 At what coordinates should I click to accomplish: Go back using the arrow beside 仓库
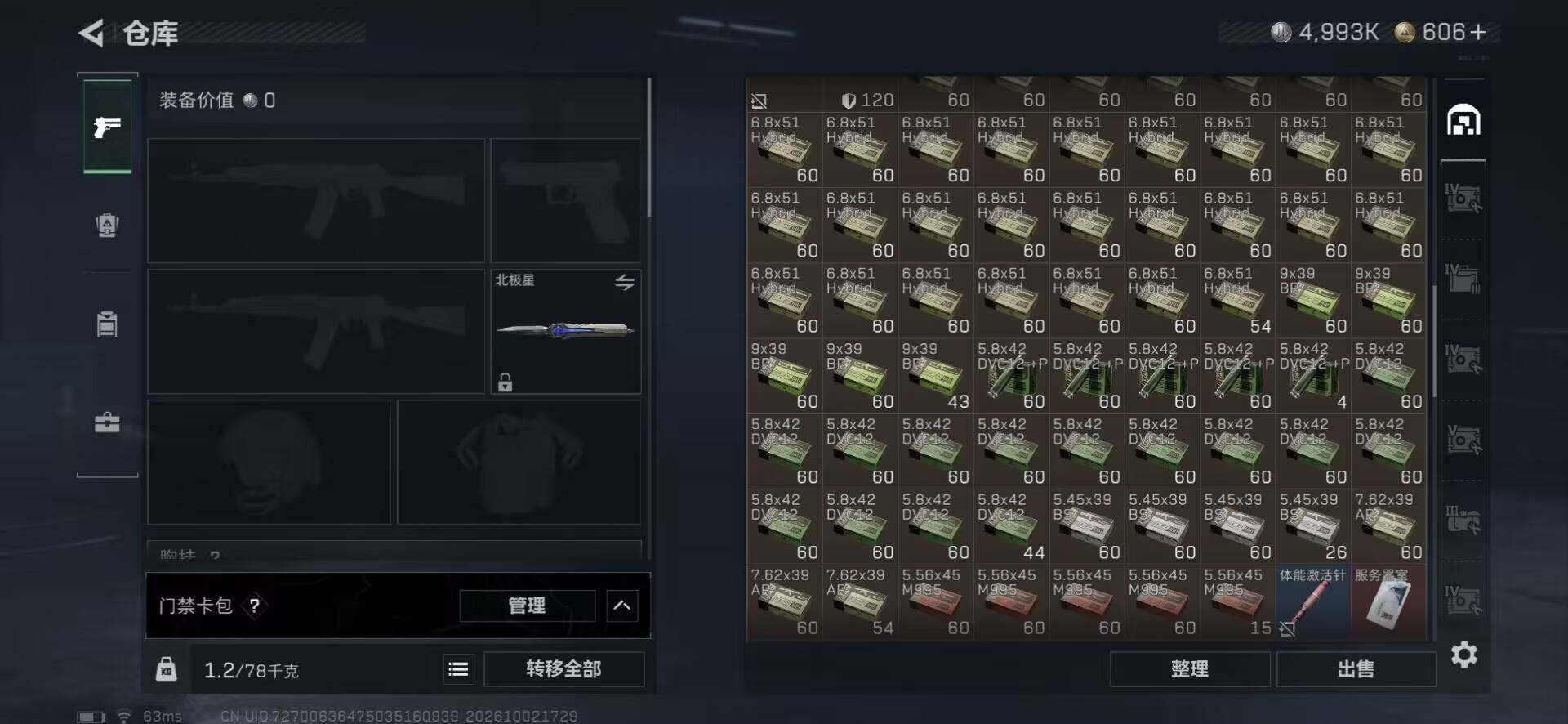[91, 34]
